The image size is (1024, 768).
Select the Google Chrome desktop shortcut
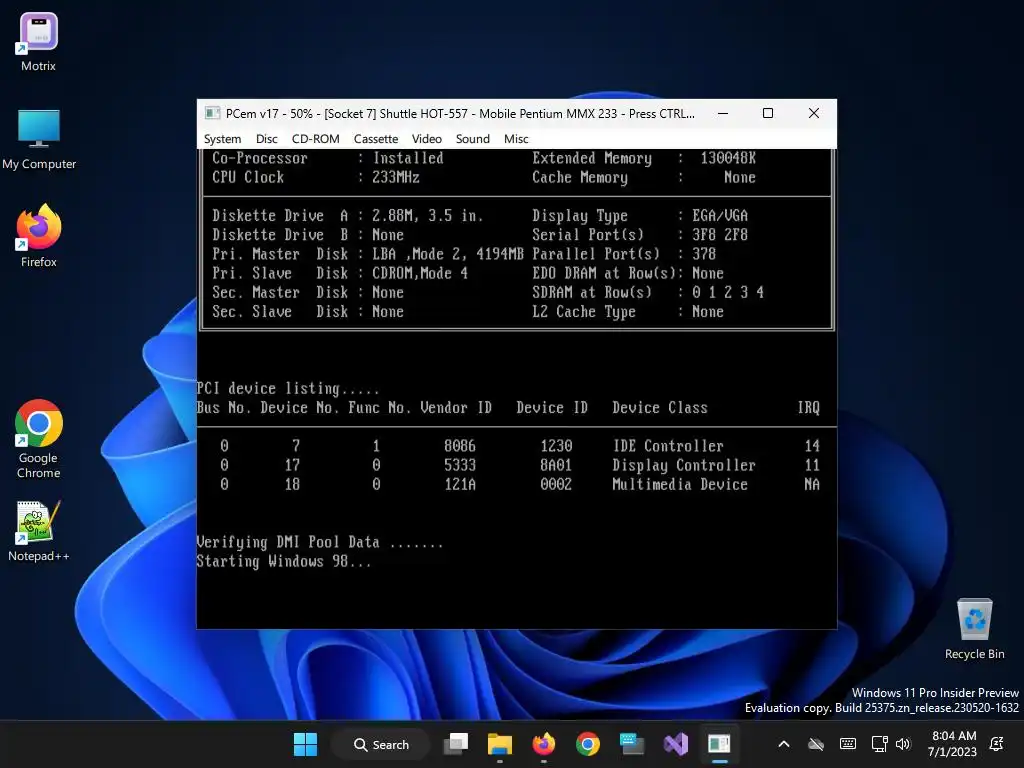coord(39,439)
